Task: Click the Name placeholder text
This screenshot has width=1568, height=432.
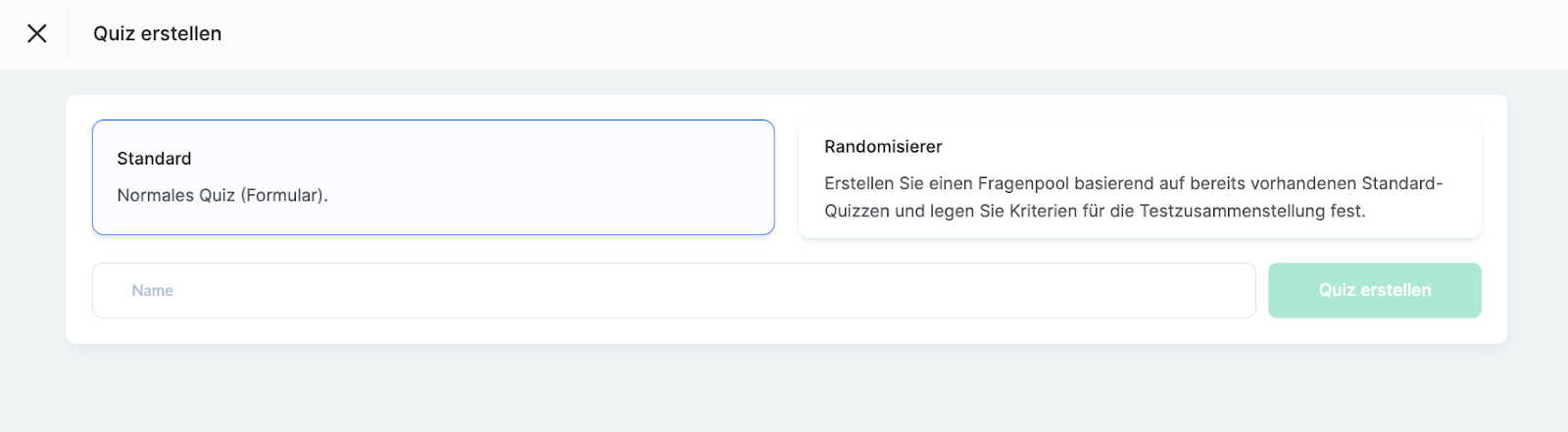Action: point(152,291)
